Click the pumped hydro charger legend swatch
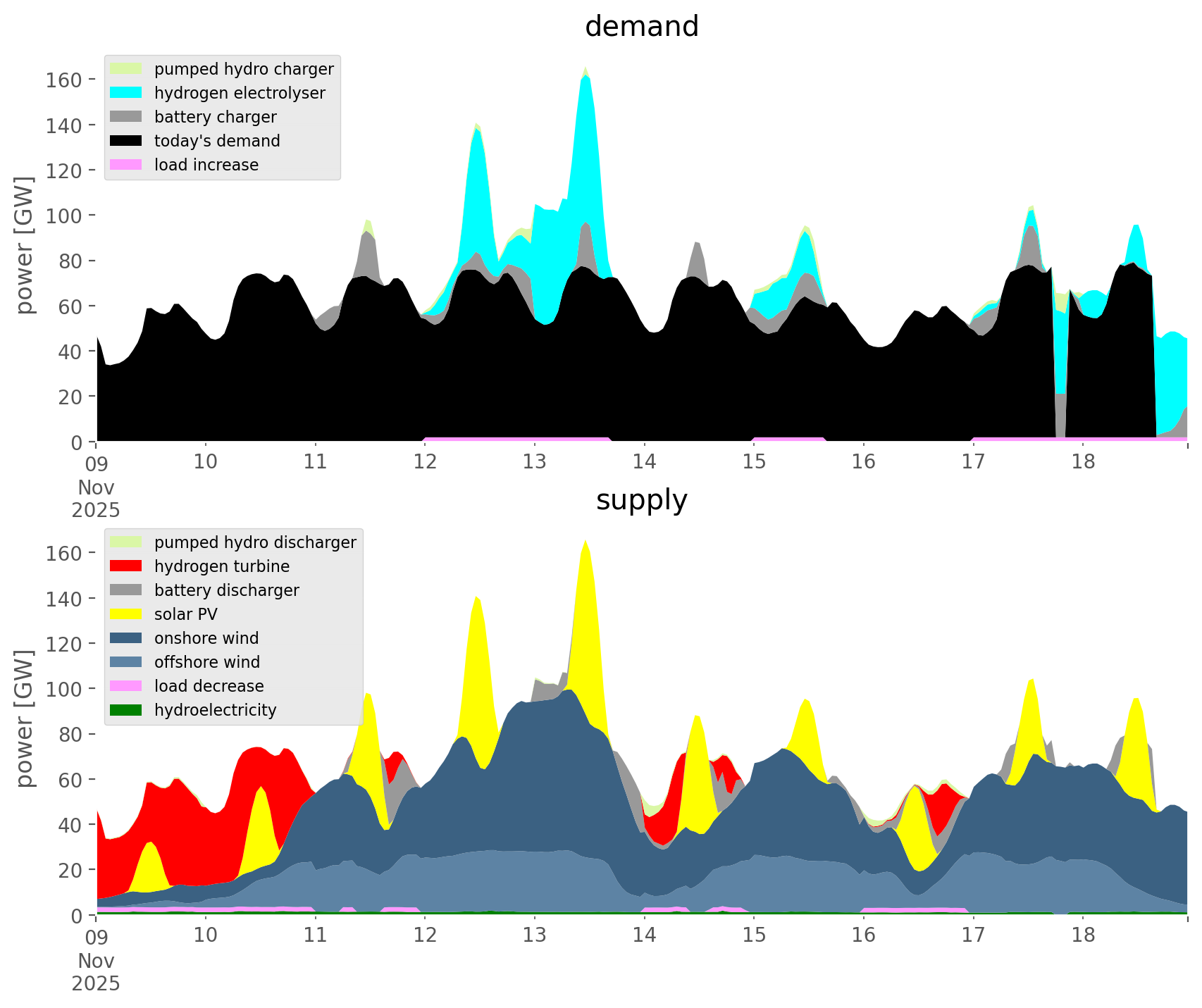 click(x=126, y=69)
